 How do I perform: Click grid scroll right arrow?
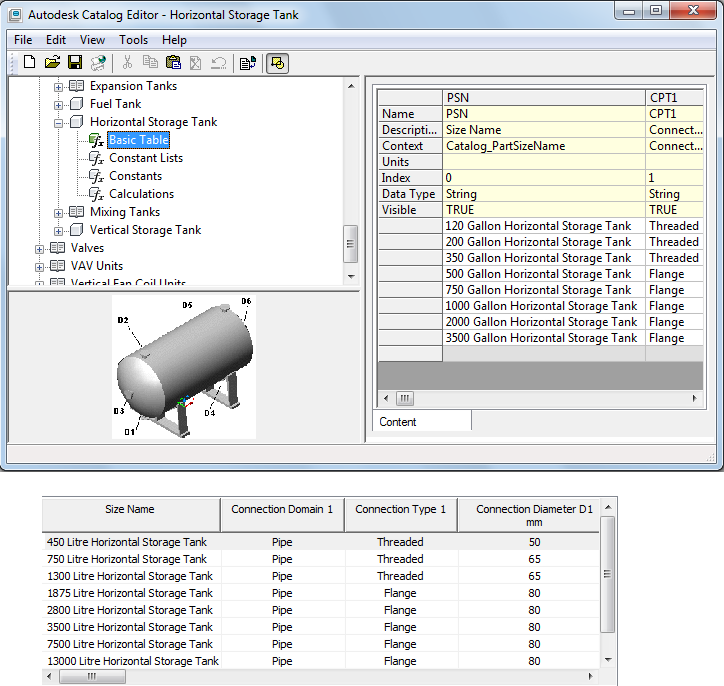[694, 398]
